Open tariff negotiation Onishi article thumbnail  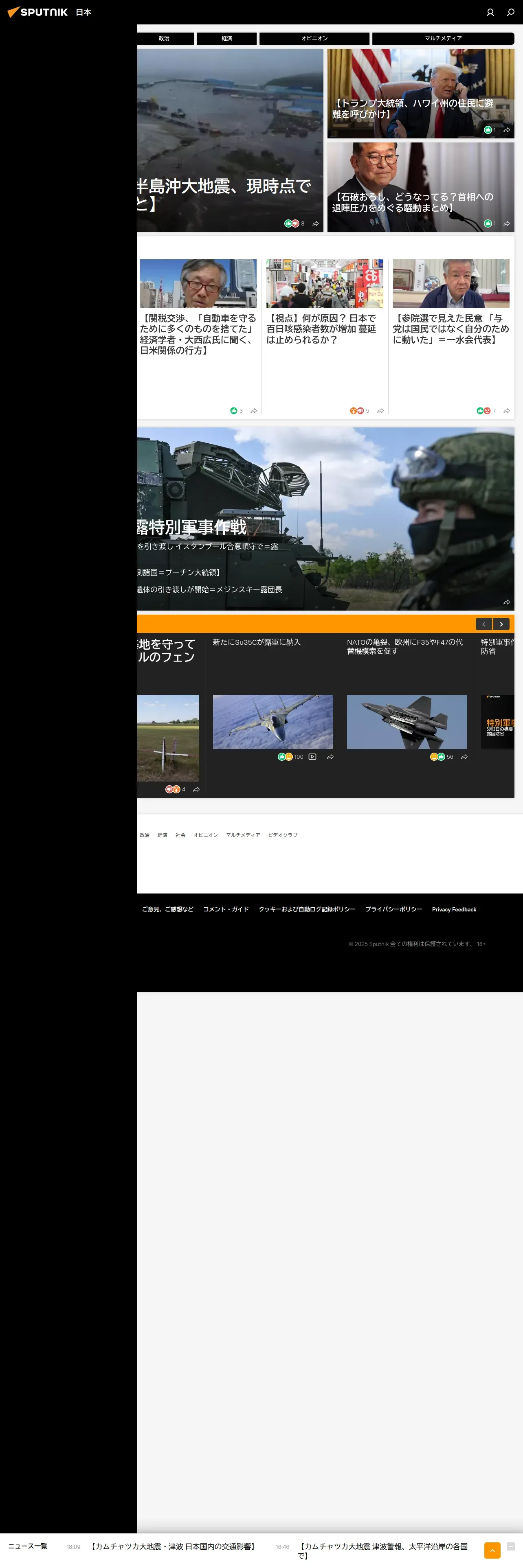click(198, 284)
